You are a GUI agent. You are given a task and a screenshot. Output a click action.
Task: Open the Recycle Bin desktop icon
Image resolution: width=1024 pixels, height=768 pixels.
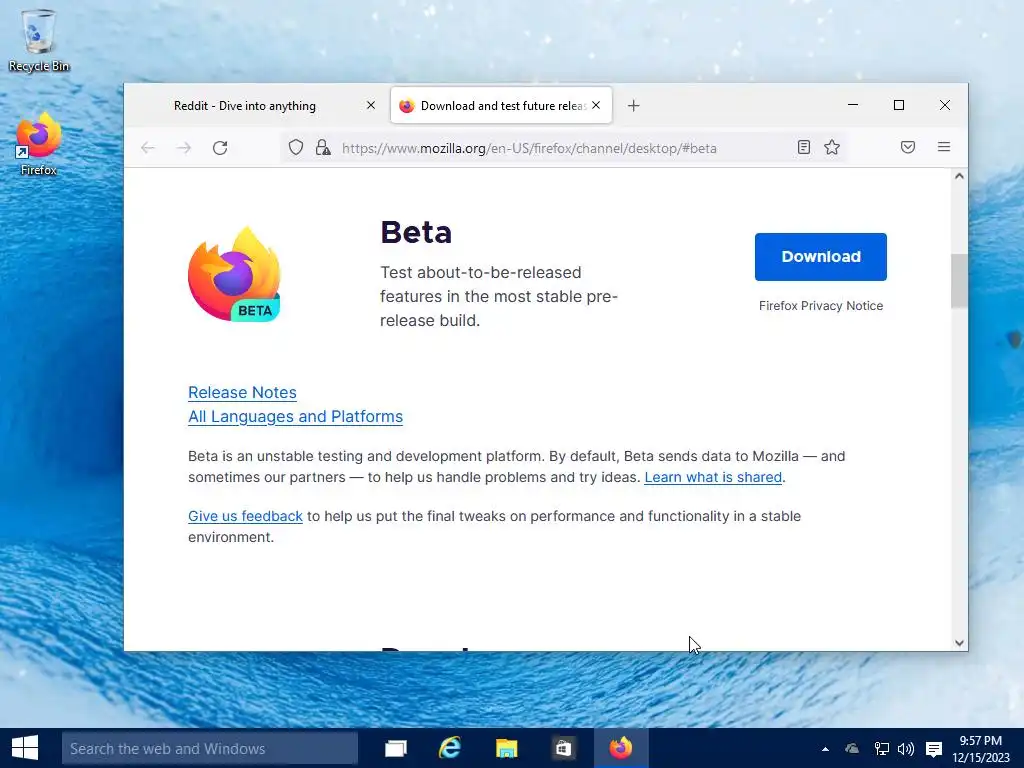[39, 40]
